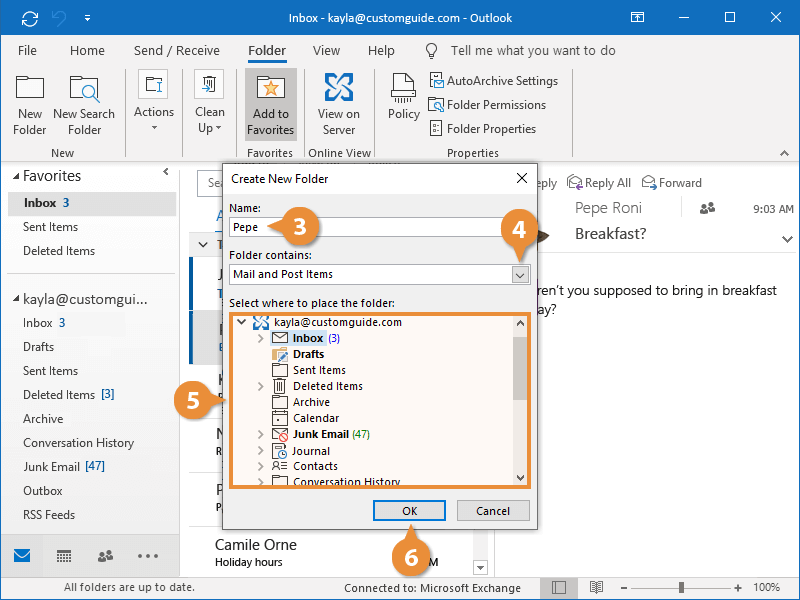Image resolution: width=800 pixels, height=600 pixels.
Task: Click the Tell me what you want to do box
Action: (533, 51)
